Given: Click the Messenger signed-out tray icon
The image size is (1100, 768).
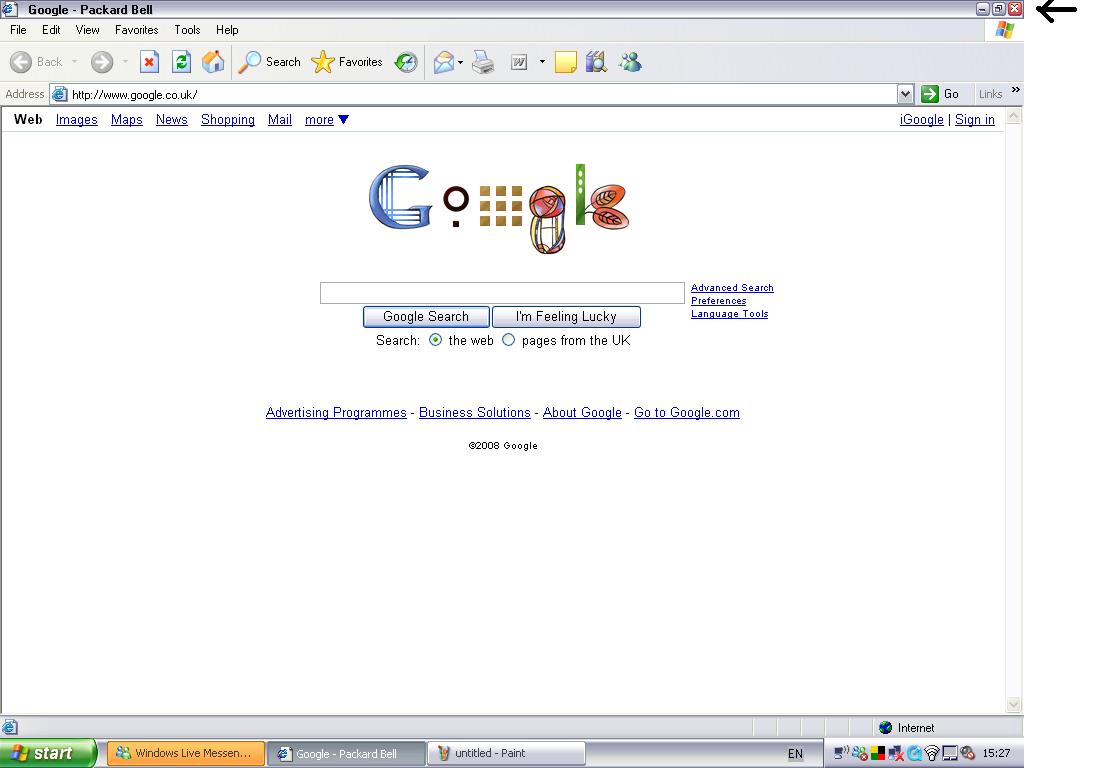Looking at the screenshot, I should [859, 753].
